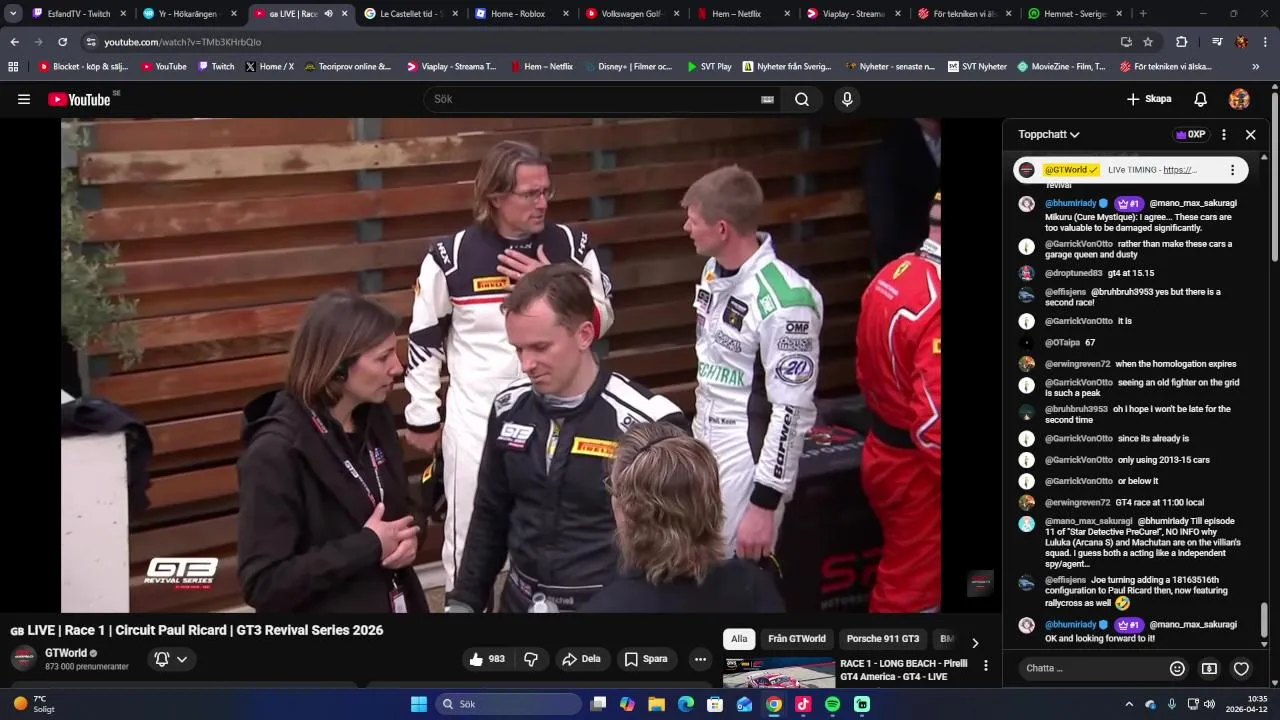Send a heart reaction in chat
The height and width of the screenshot is (720, 1280).
pos(1241,668)
